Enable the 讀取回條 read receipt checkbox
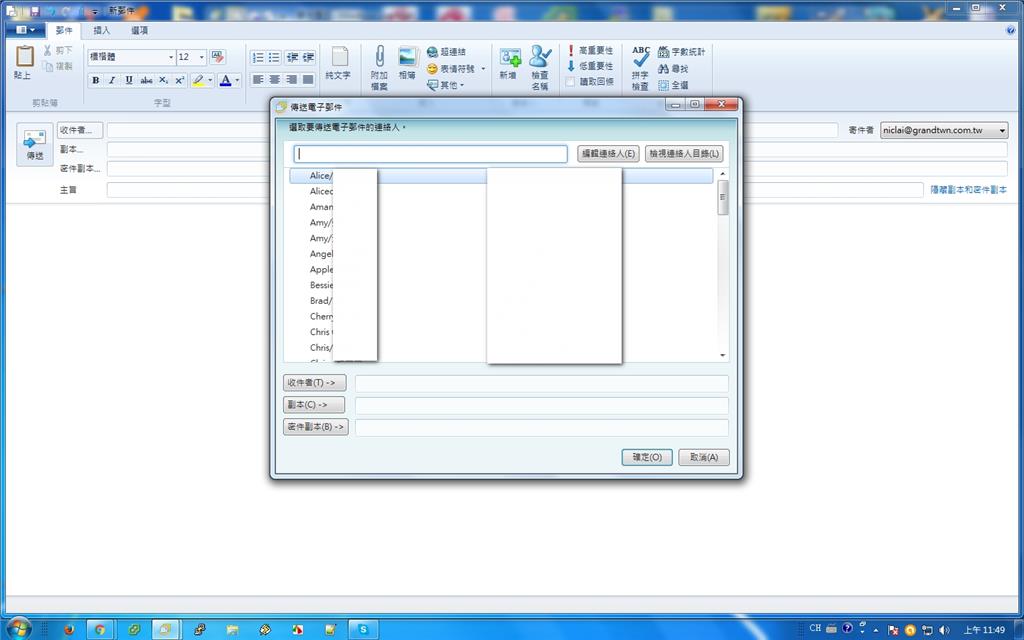Screen dimensions: 1024x640 (570, 82)
